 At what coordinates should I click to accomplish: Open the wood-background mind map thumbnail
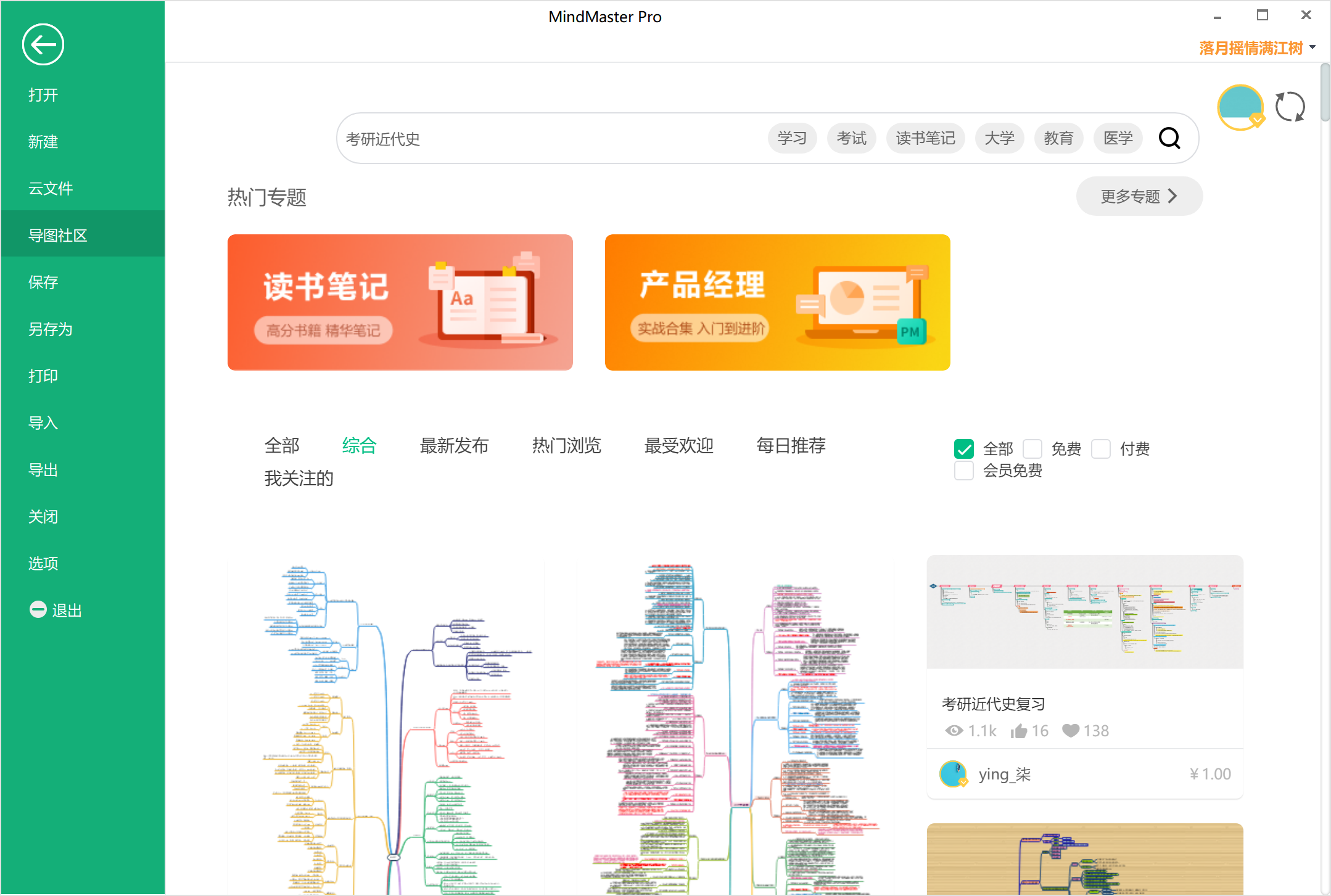click(1085, 859)
